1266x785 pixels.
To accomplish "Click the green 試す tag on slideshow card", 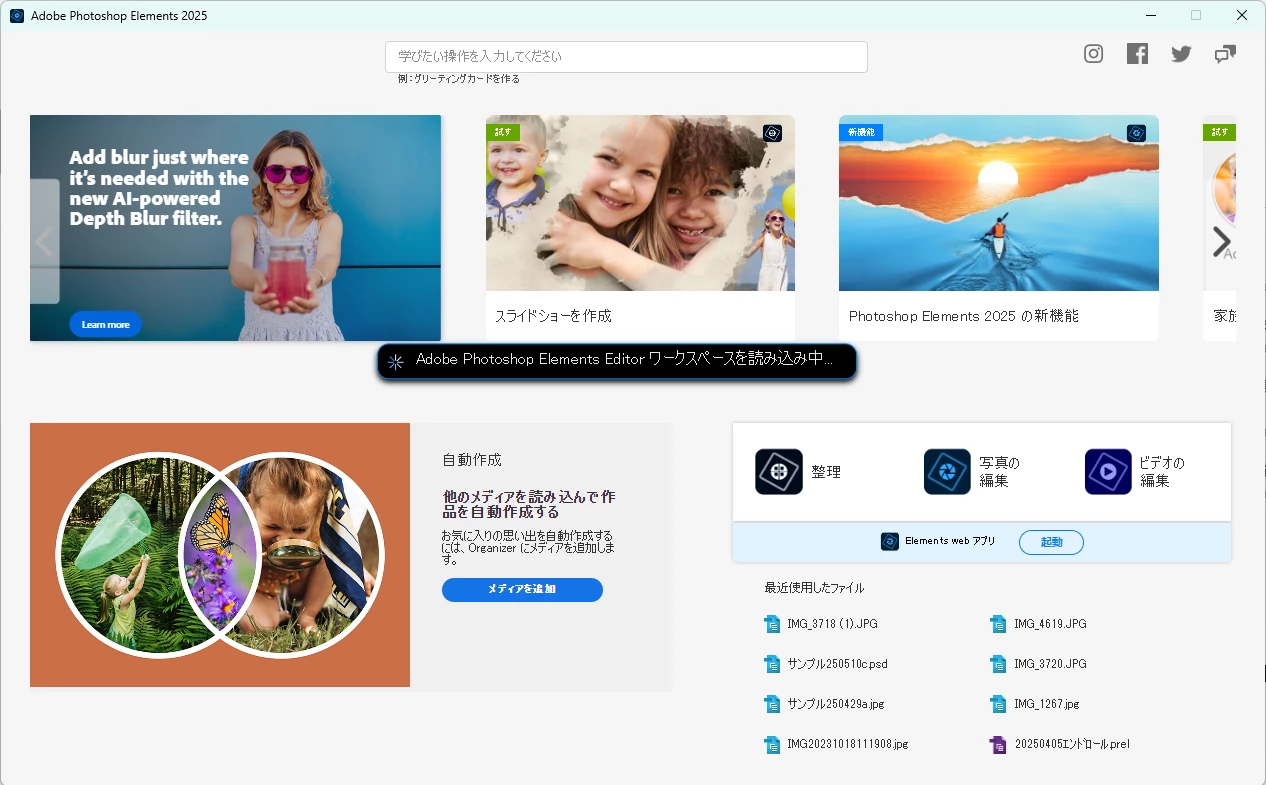I will click(503, 132).
